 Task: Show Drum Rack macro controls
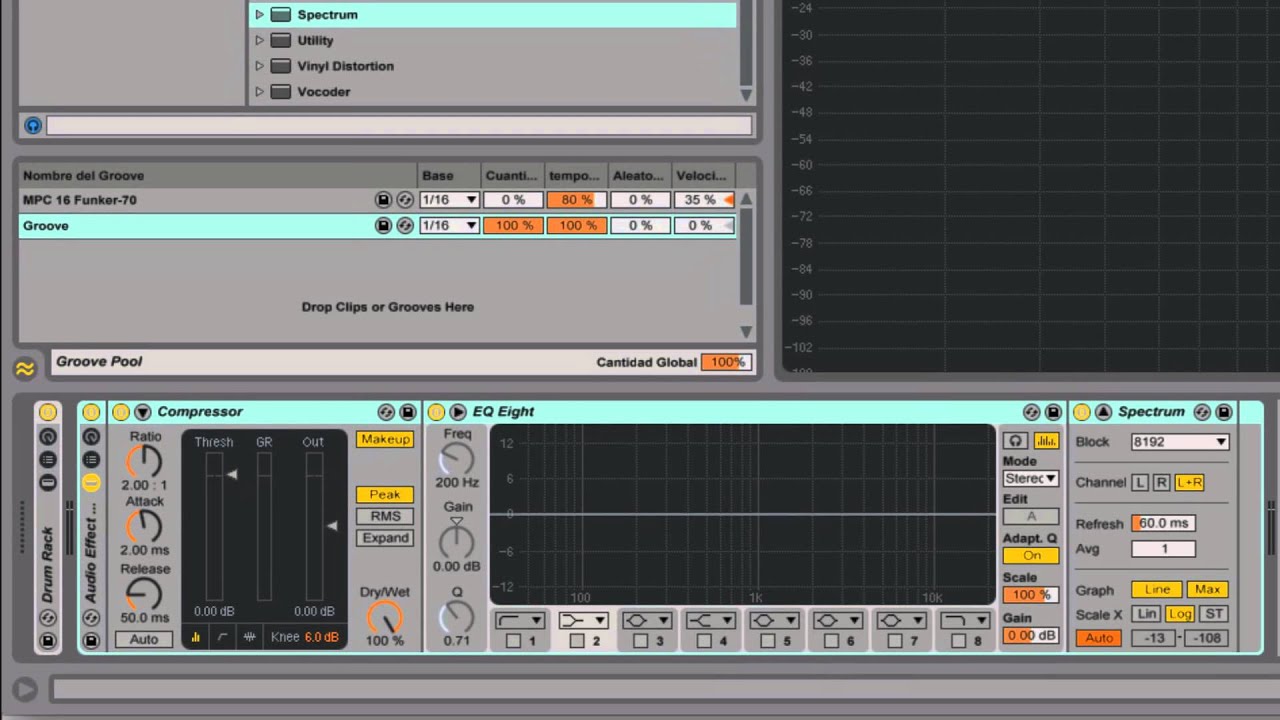(x=47, y=437)
